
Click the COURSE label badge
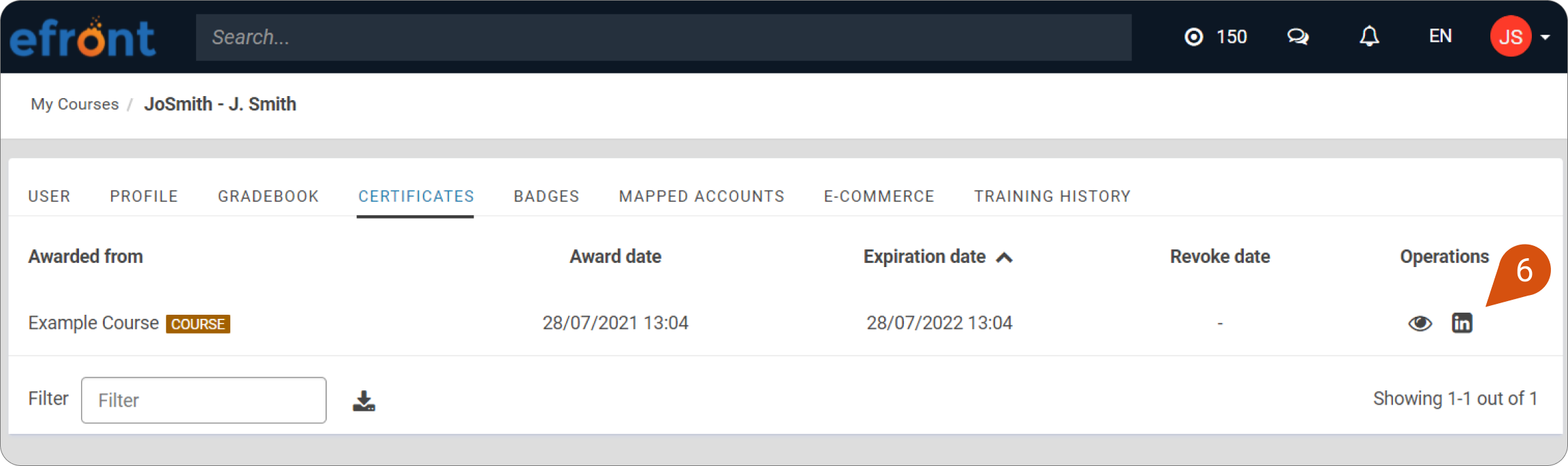click(x=198, y=324)
